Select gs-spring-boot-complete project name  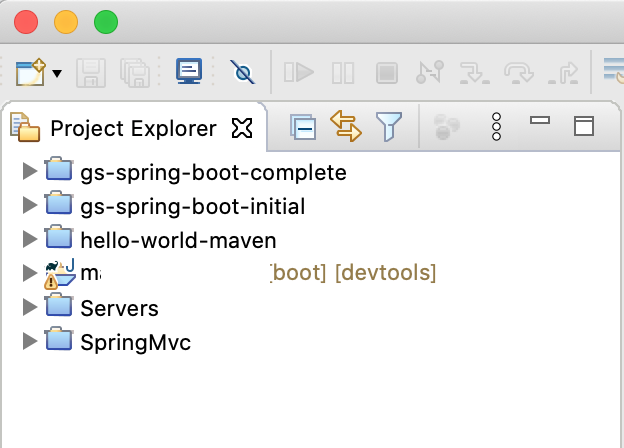click(x=213, y=173)
